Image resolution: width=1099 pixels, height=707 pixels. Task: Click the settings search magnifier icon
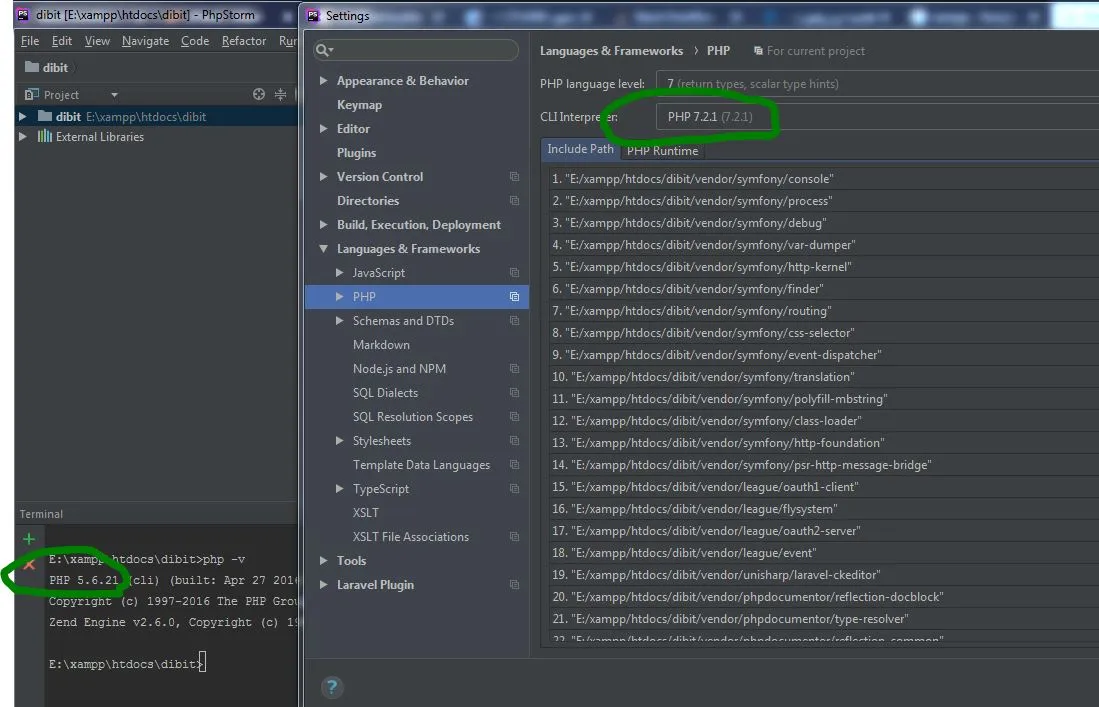coord(323,50)
